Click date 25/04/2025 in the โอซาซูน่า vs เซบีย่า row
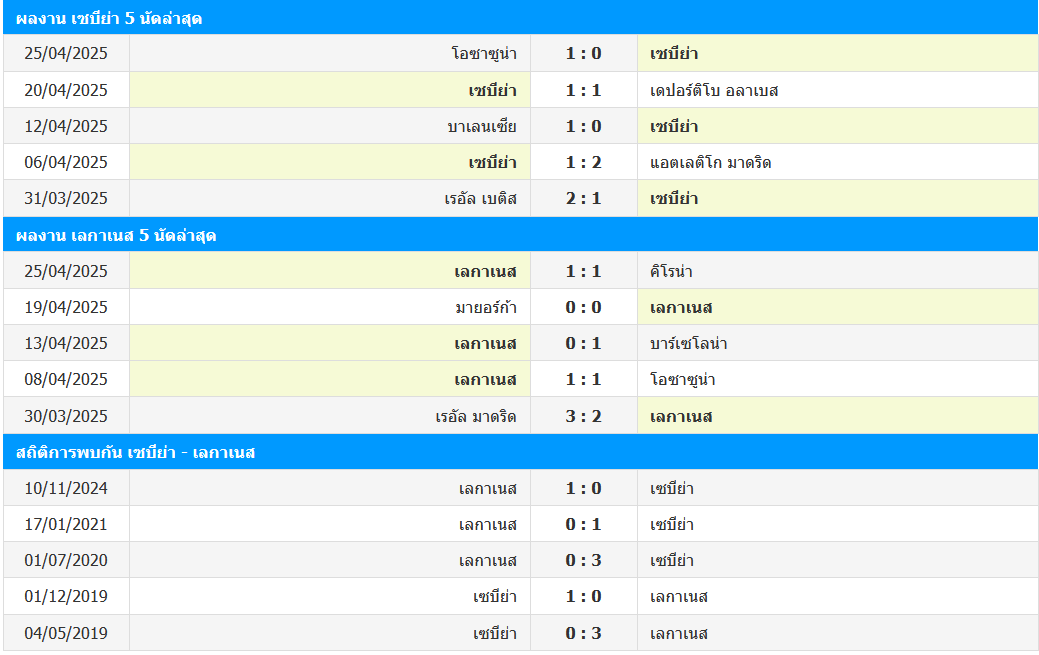Viewport: 1039px width, 655px height. pos(66,54)
